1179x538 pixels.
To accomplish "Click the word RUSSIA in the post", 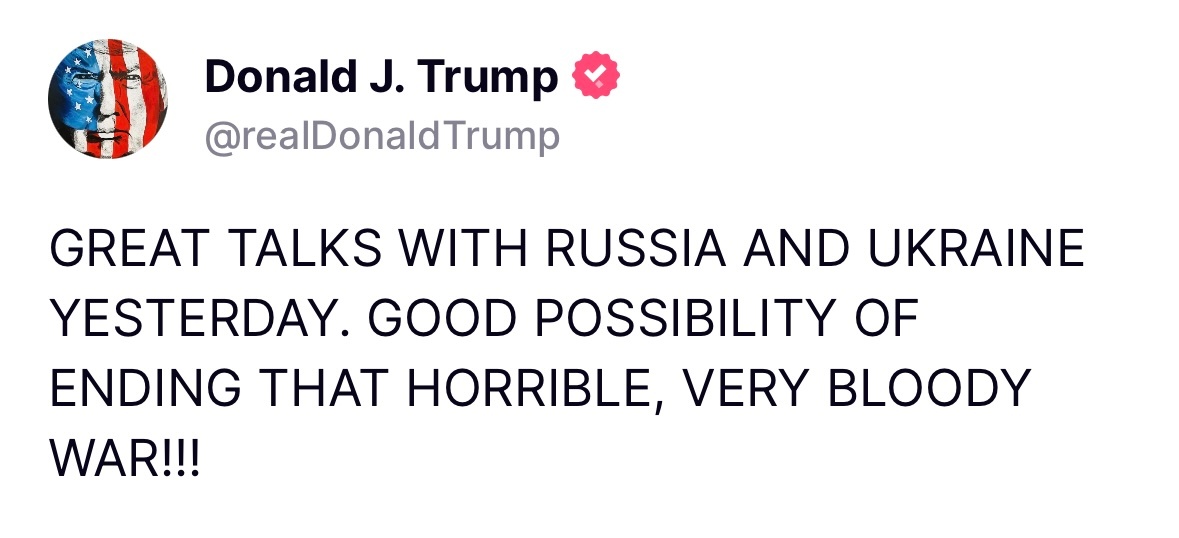I will 635,248.
